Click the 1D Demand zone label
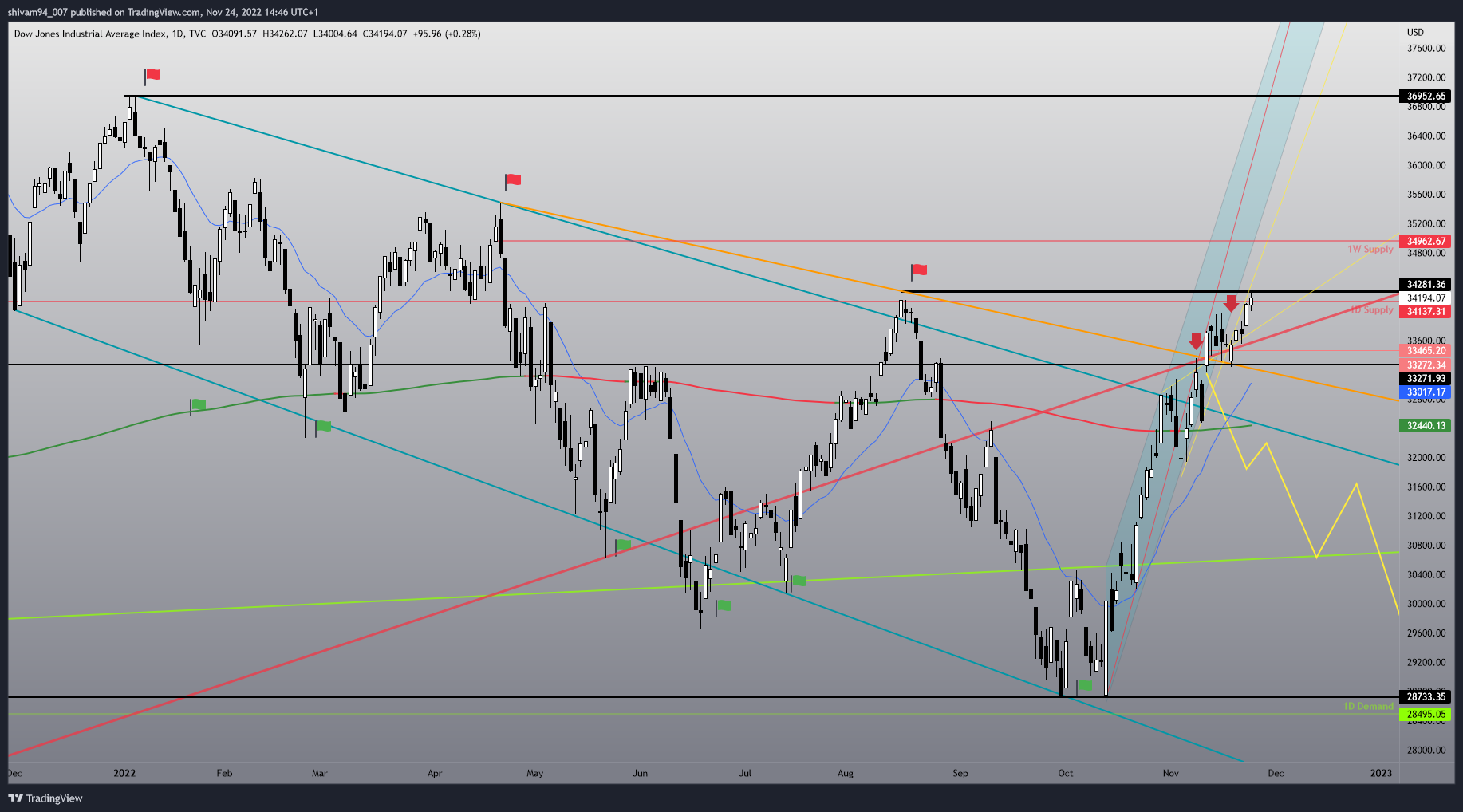 1368,707
